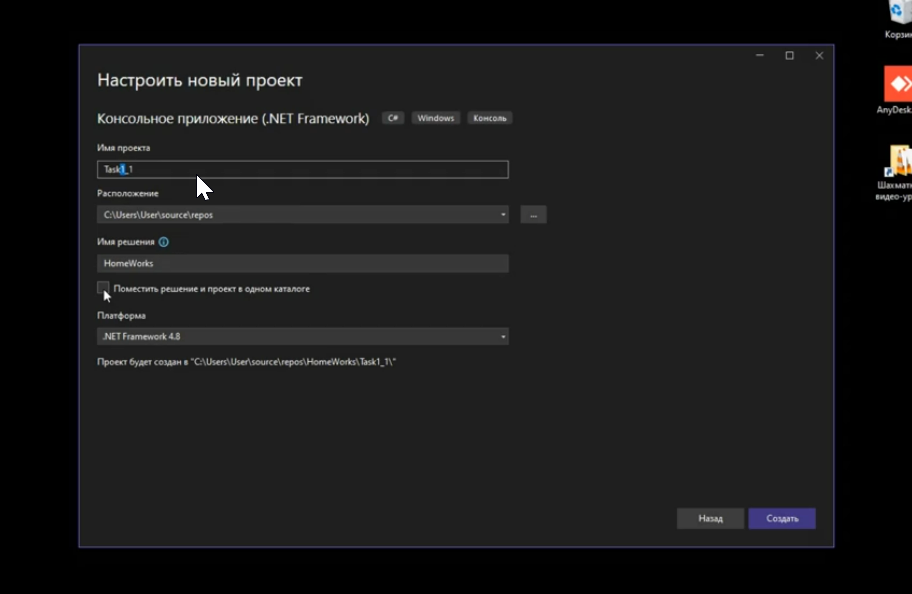The height and width of the screenshot is (594, 912).
Task: Select the Recycle Bin desktop icon
Action: click(x=899, y=20)
